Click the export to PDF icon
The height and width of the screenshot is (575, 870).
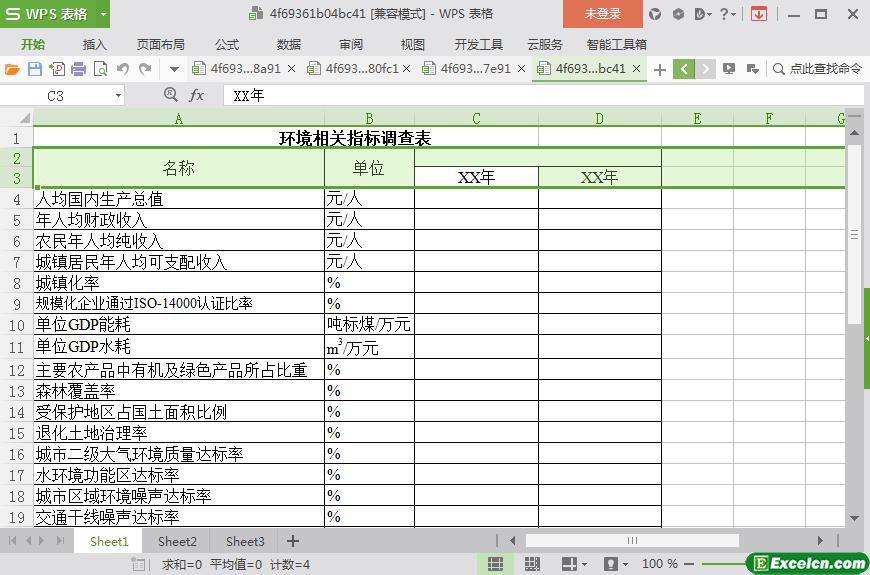click(x=57, y=69)
